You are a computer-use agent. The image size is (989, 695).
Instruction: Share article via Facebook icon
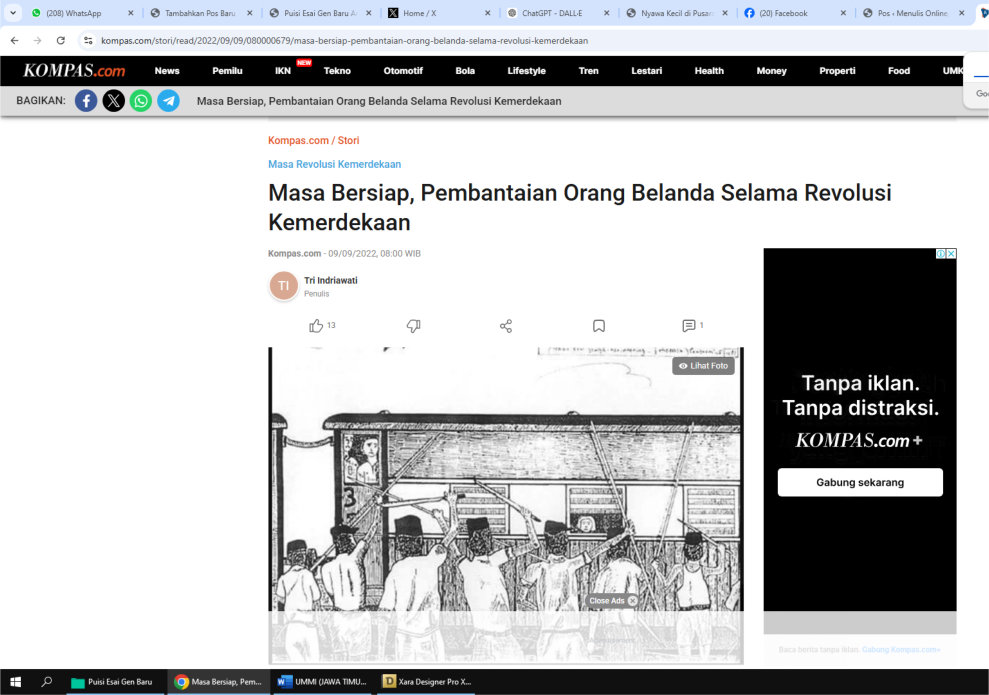(x=86, y=101)
